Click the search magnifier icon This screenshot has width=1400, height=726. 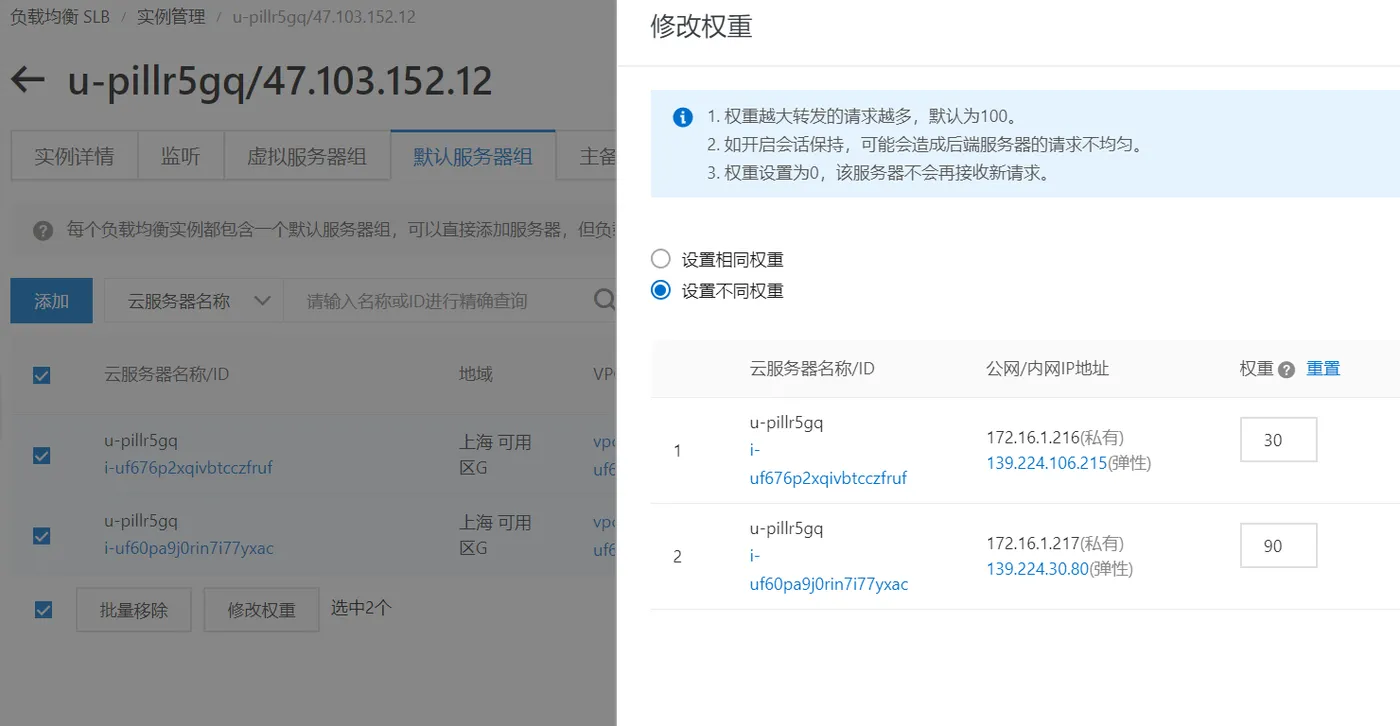tap(604, 300)
